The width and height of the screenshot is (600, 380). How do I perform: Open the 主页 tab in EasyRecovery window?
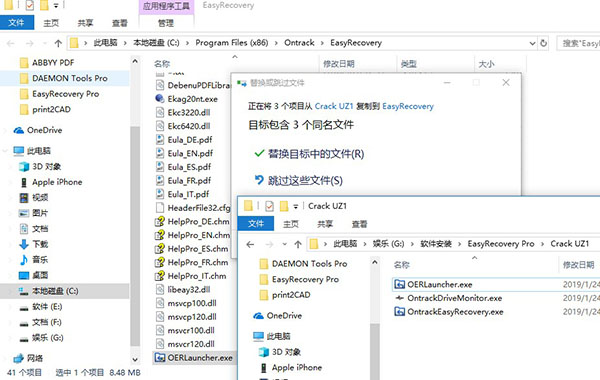[51, 23]
